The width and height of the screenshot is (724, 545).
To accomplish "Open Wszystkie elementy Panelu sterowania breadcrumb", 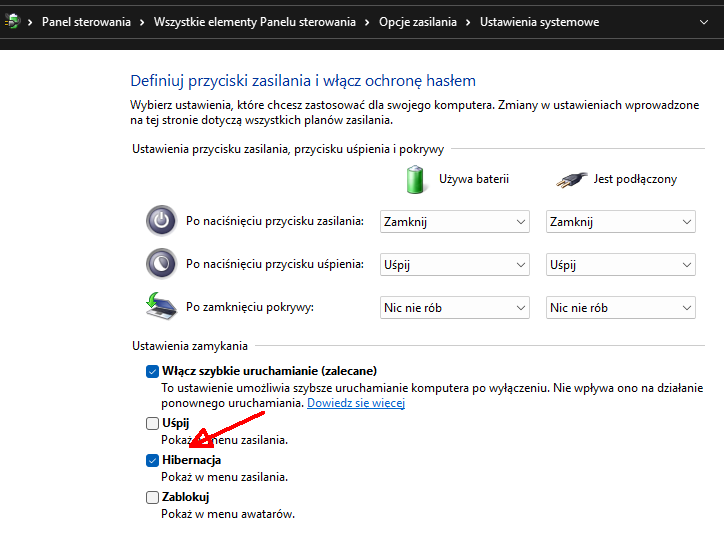I will (254, 22).
